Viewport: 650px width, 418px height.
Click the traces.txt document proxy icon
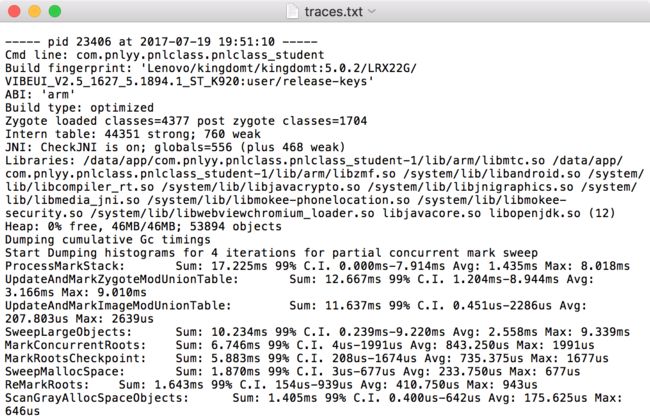tap(293, 12)
